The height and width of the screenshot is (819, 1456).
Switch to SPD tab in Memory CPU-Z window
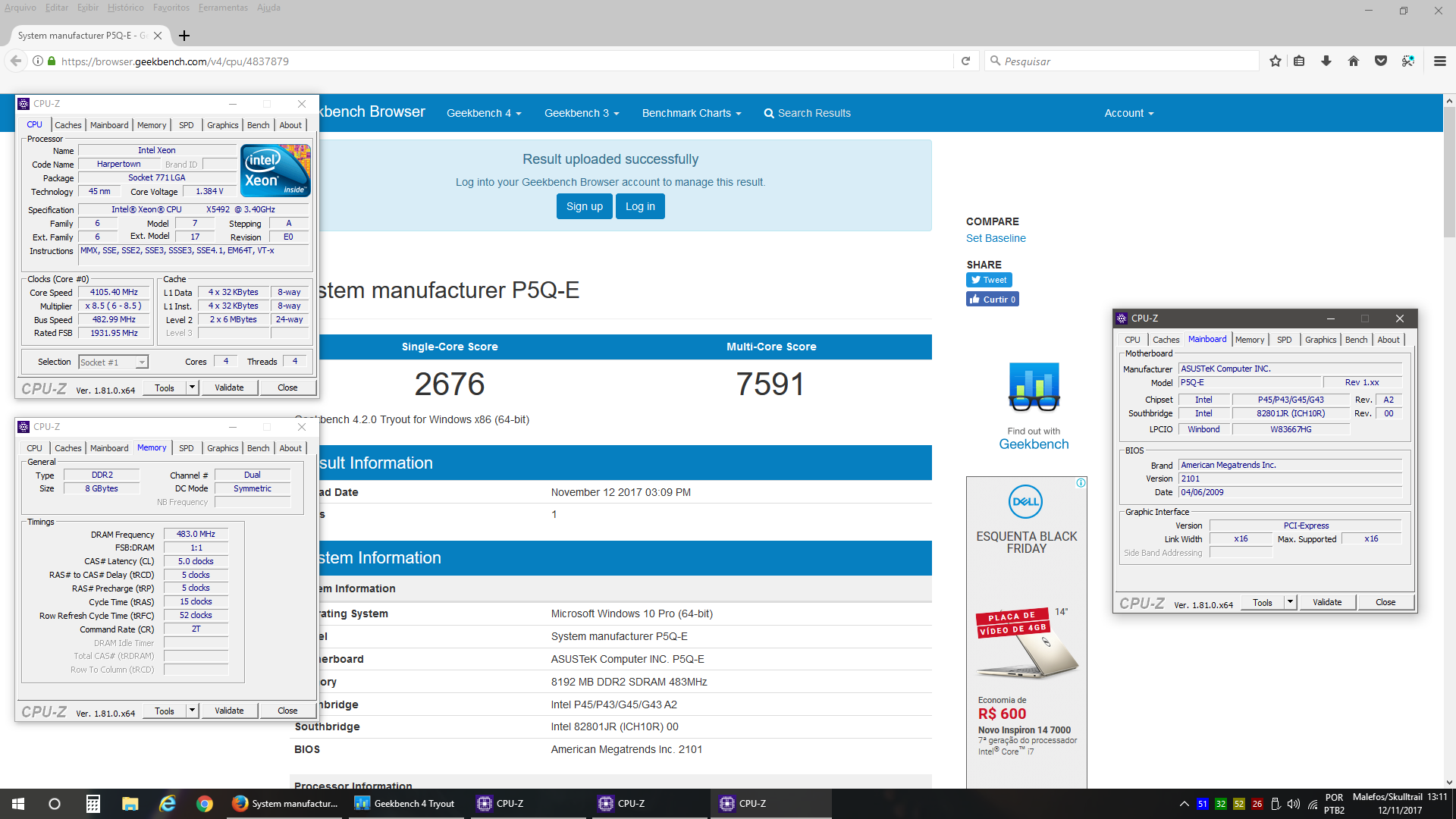(187, 448)
